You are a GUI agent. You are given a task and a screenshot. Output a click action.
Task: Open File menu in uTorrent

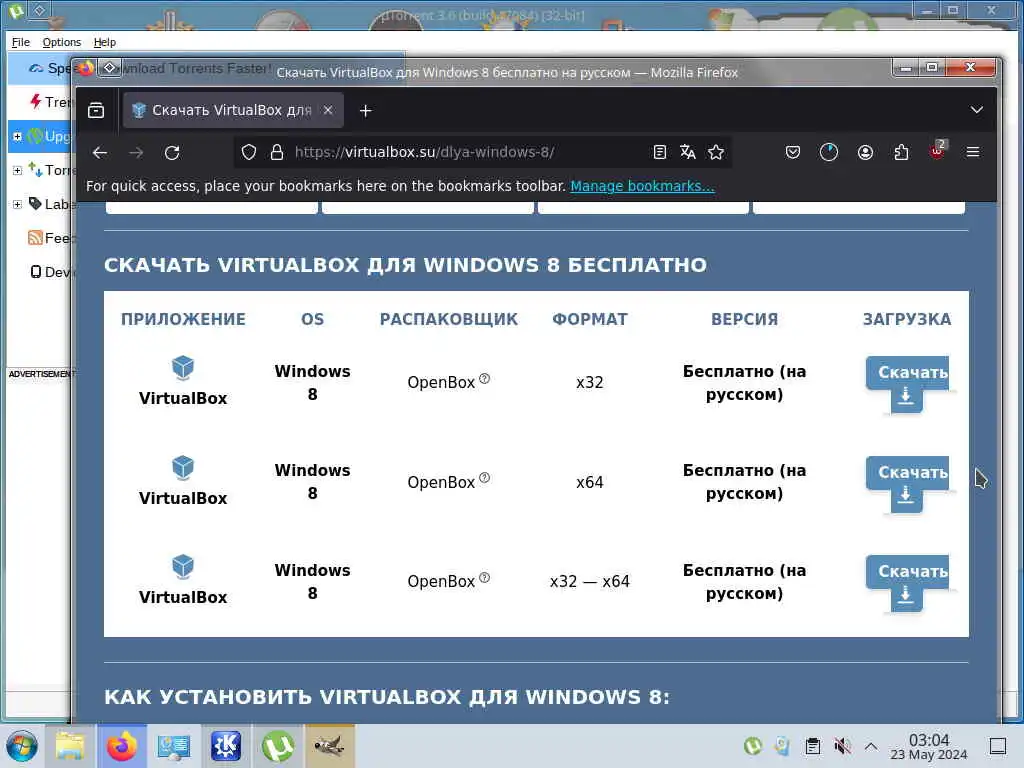pyautogui.click(x=21, y=42)
